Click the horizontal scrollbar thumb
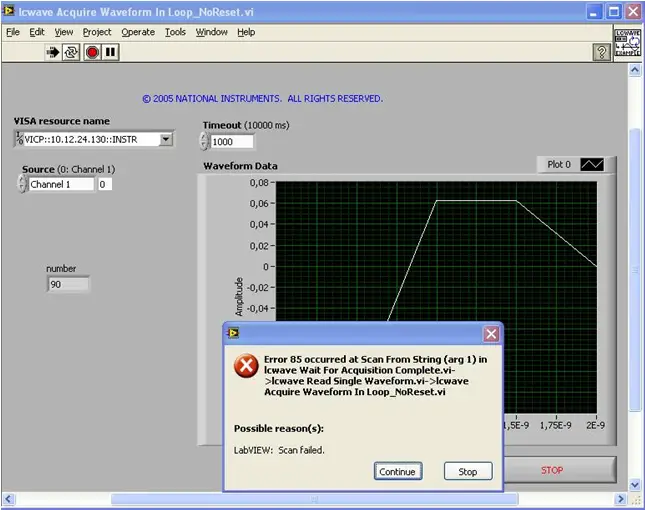This screenshot has width=645, height=510. point(315,499)
